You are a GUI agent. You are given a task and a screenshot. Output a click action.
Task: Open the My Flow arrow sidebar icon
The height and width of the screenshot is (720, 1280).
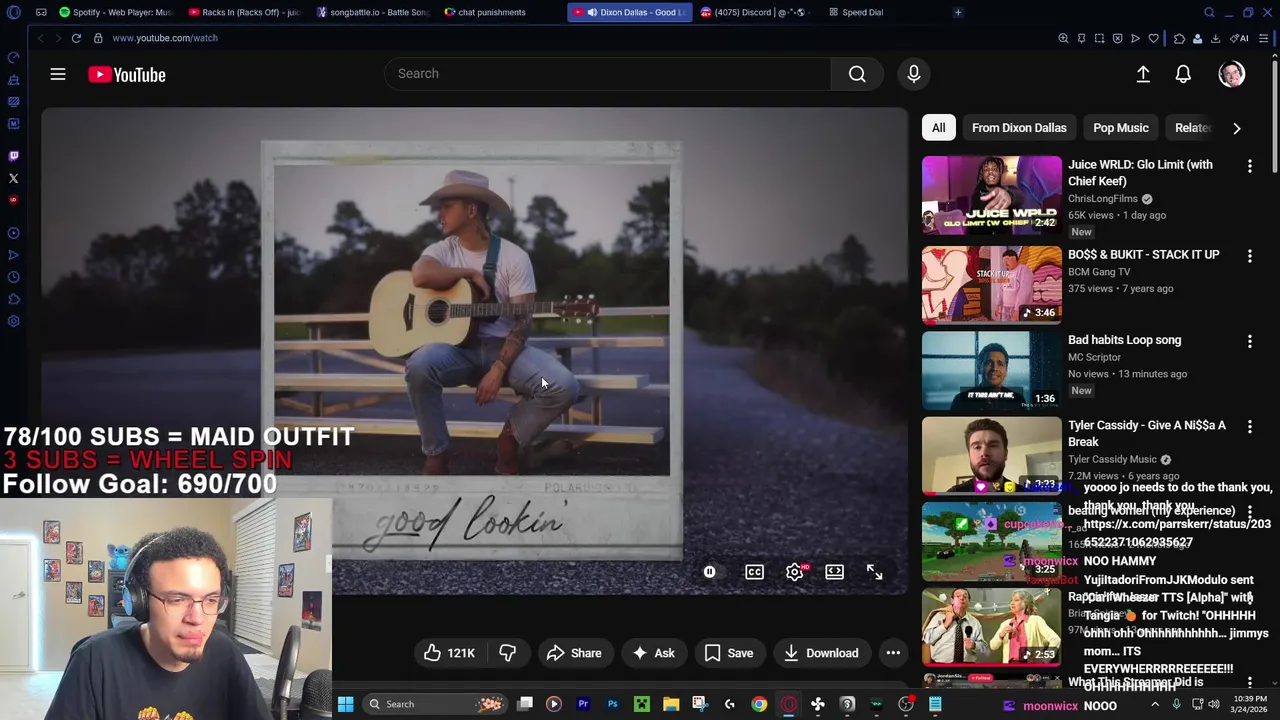pos(13,255)
